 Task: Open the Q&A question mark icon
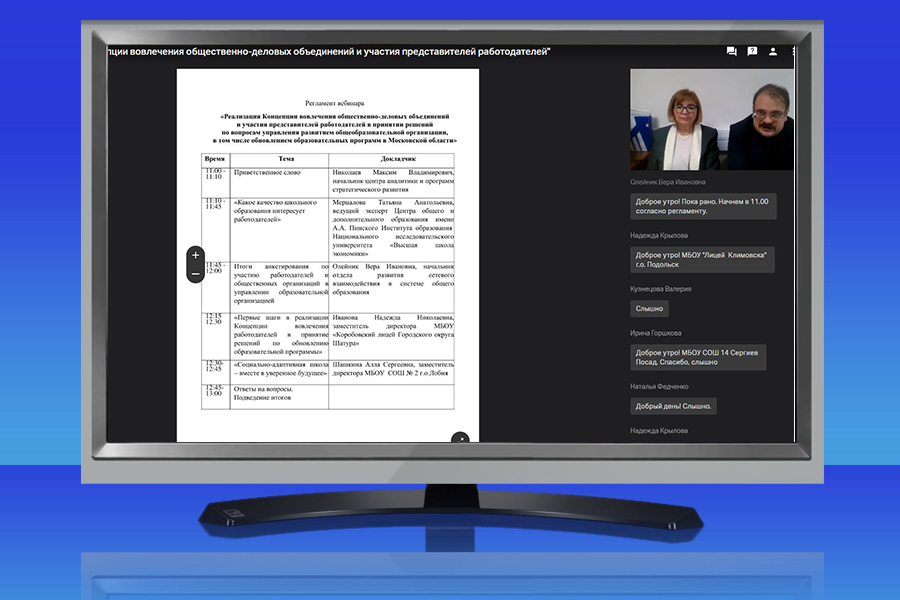(x=752, y=51)
